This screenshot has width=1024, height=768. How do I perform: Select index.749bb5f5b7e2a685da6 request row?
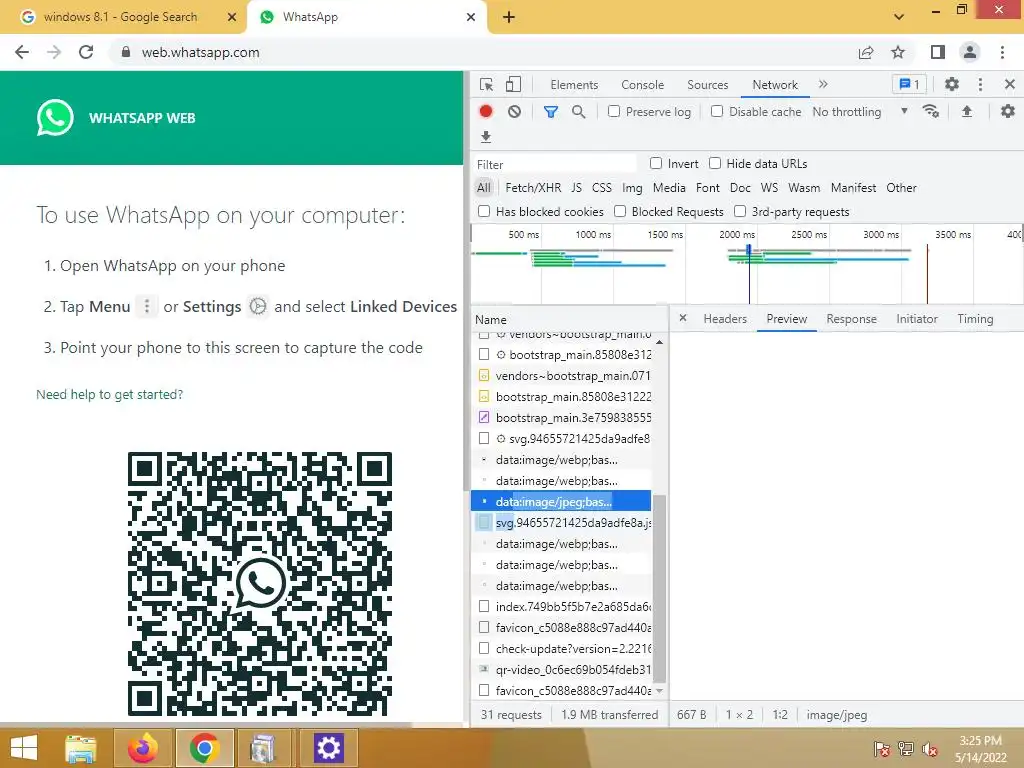pos(562,607)
